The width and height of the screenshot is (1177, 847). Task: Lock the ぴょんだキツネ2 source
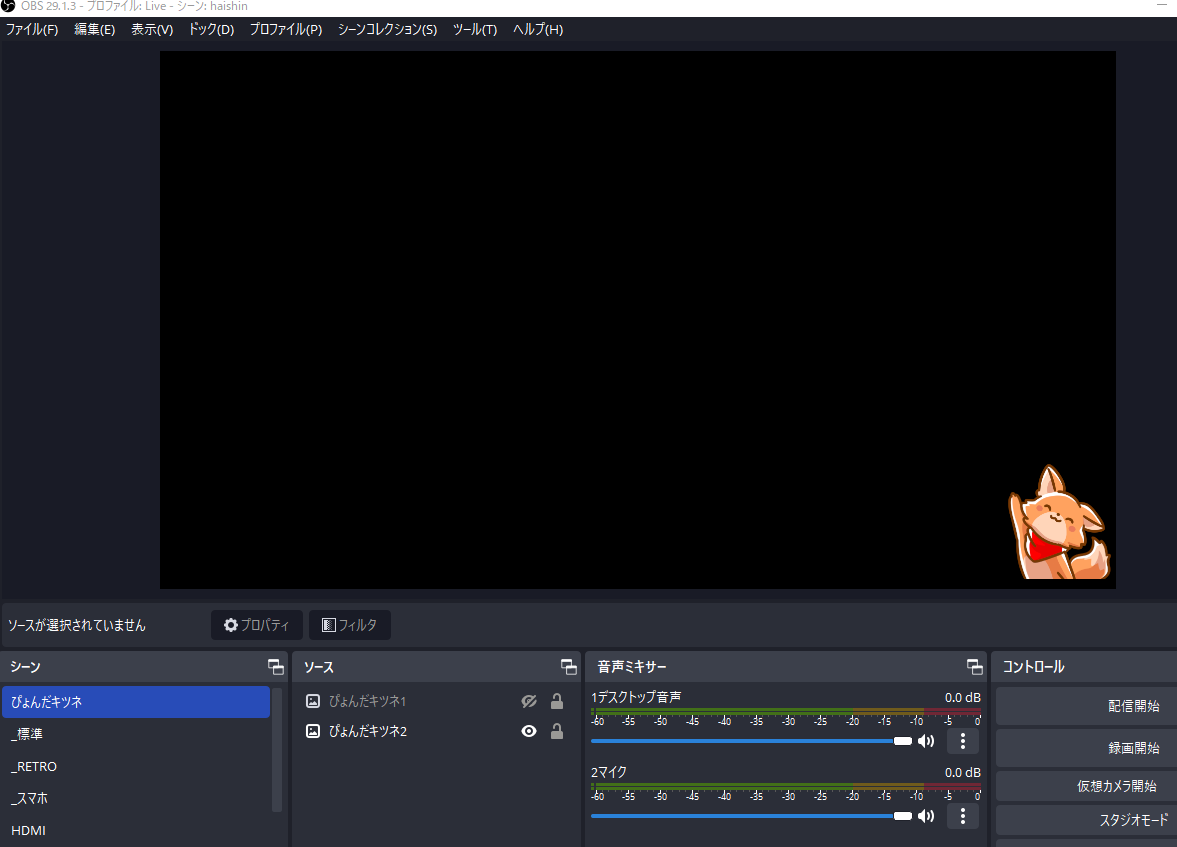pyautogui.click(x=556, y=731)
